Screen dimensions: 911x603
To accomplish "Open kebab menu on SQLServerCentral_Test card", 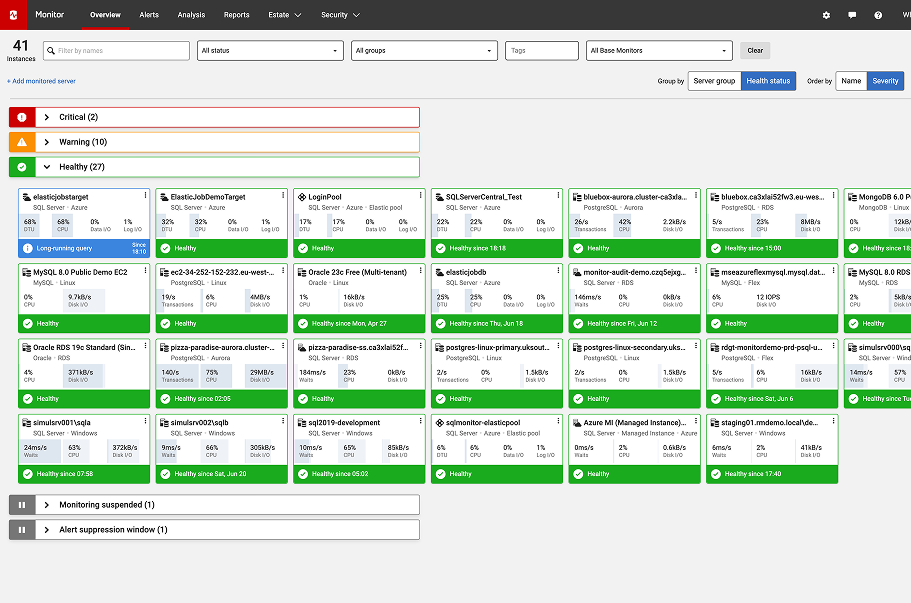I will (x=558, y=196).
